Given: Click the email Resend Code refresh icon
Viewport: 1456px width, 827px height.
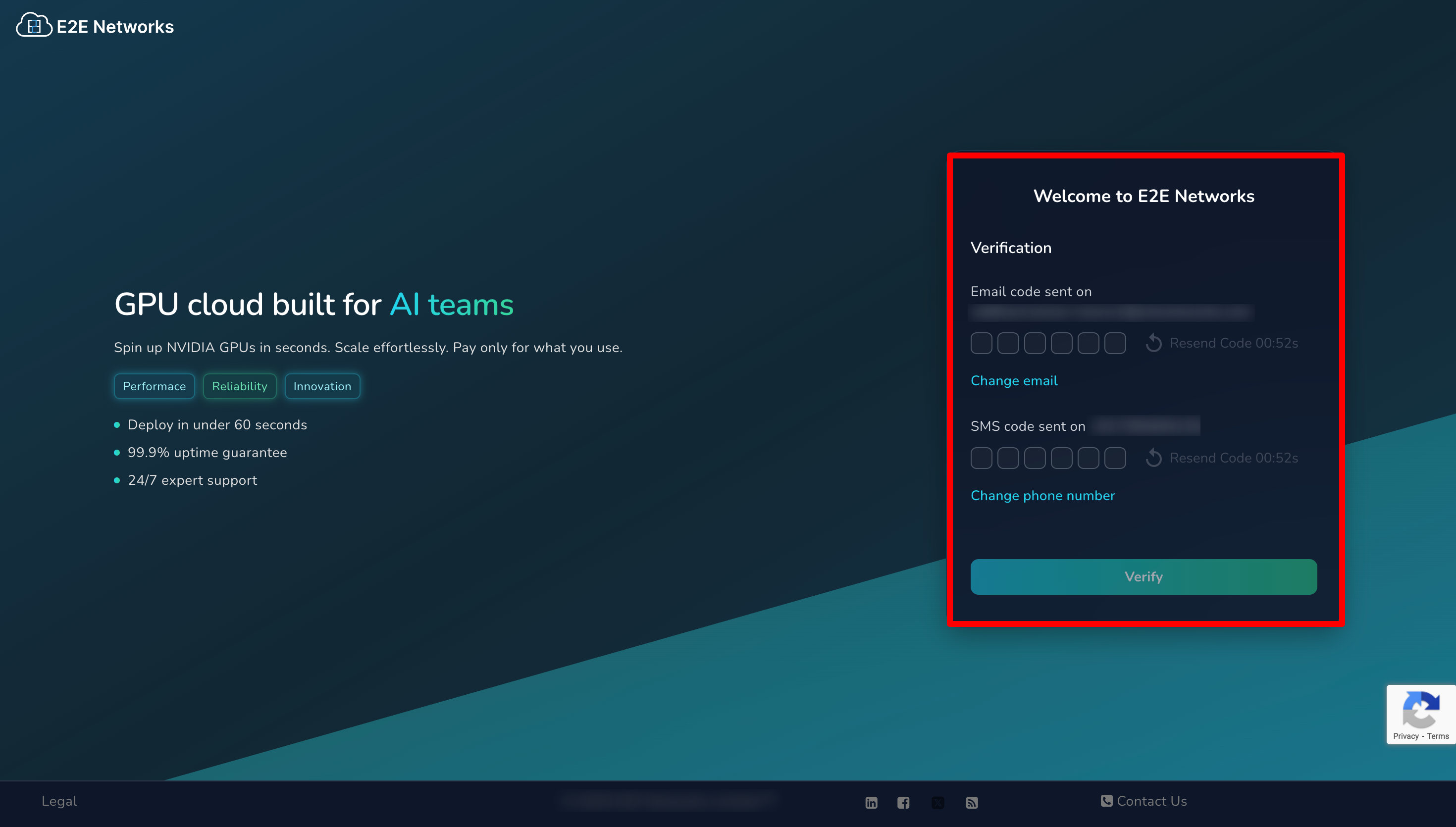Looking at the screenshot, I should click(x=1153, y=343).
